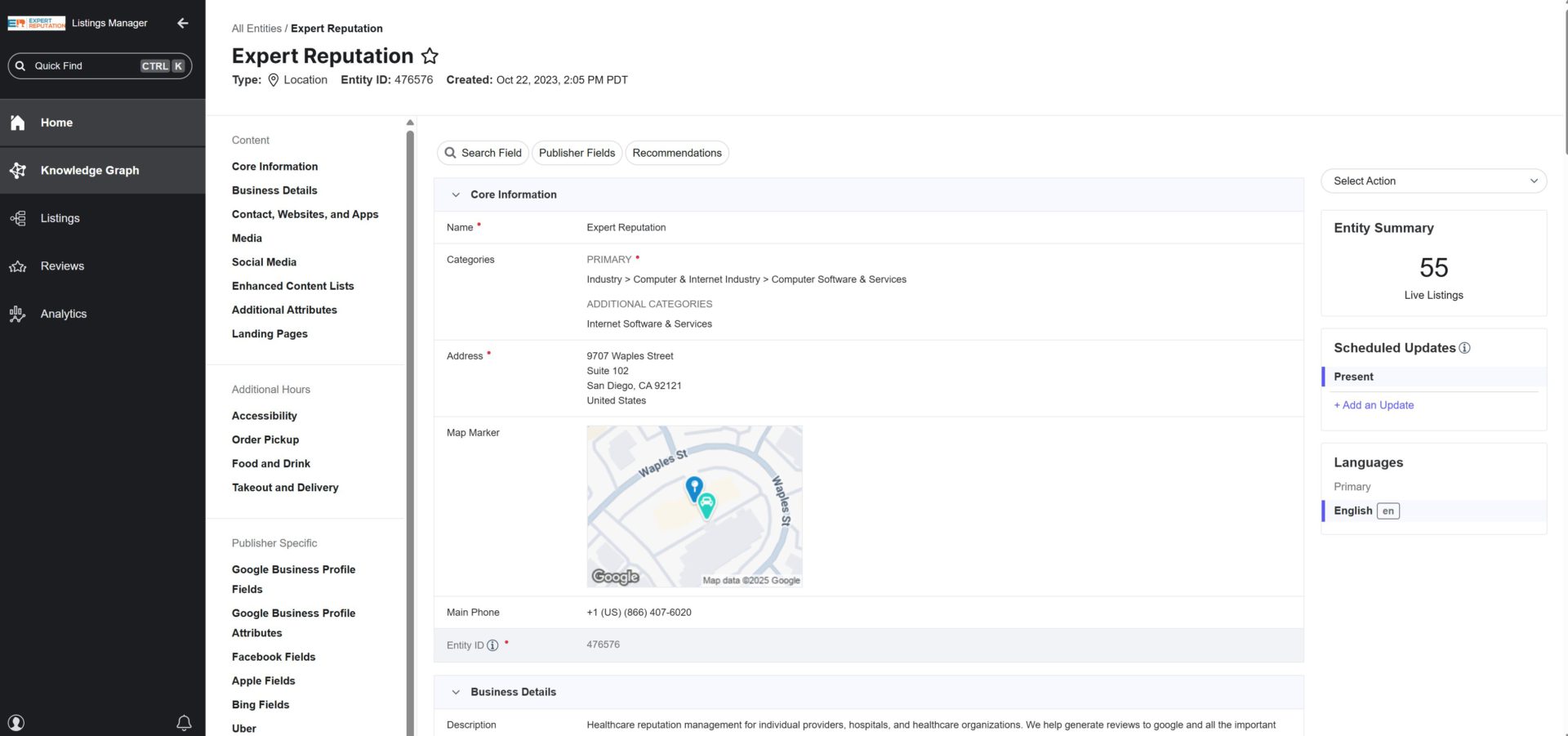Screen dimensions: 1568x736
Task: Click the Analytics chart icon
Action: [18, 314]
